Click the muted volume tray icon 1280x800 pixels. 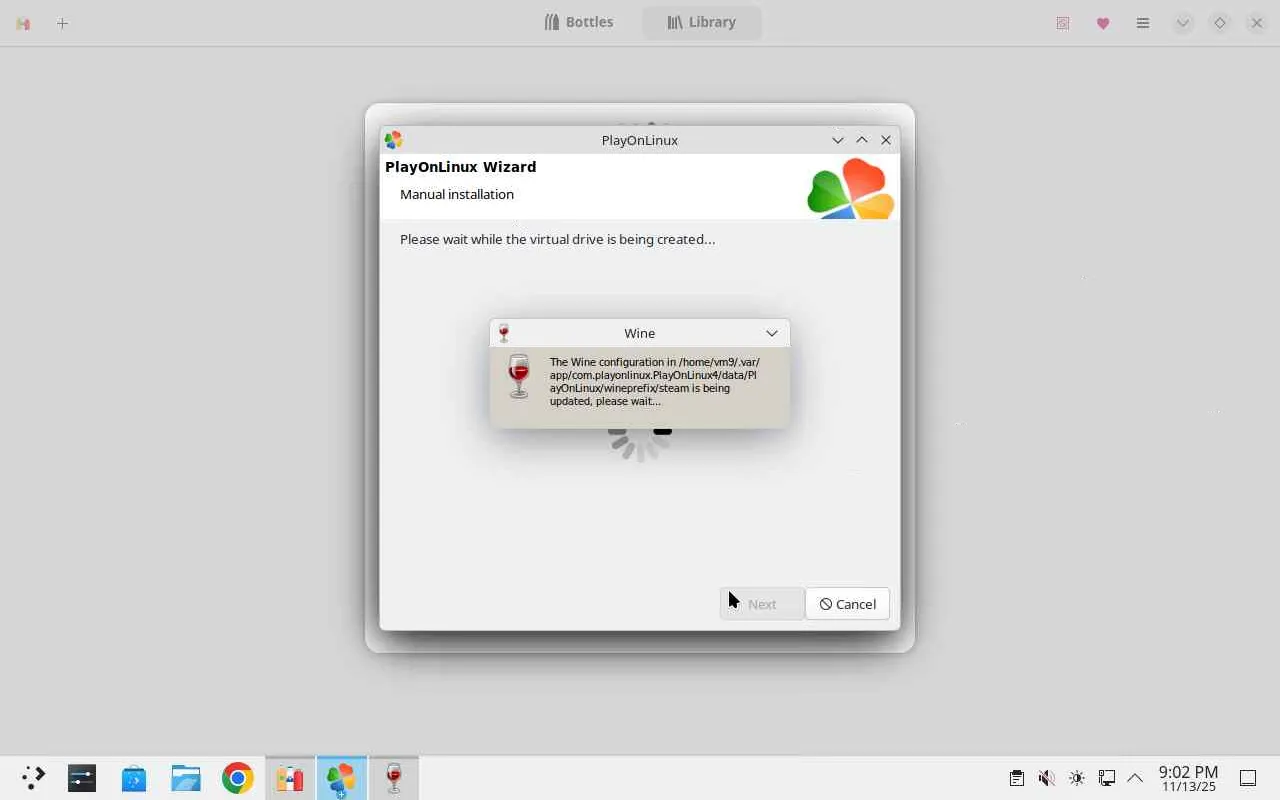click(1047, 778)
